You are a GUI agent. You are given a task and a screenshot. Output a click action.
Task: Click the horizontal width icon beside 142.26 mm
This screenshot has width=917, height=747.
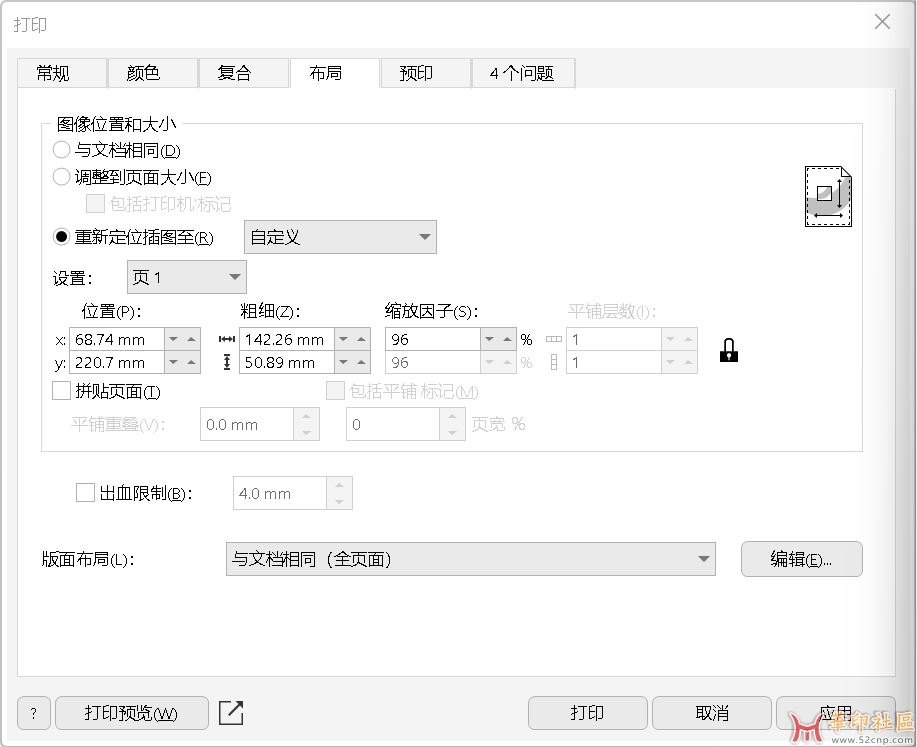[x=227, y=340]
